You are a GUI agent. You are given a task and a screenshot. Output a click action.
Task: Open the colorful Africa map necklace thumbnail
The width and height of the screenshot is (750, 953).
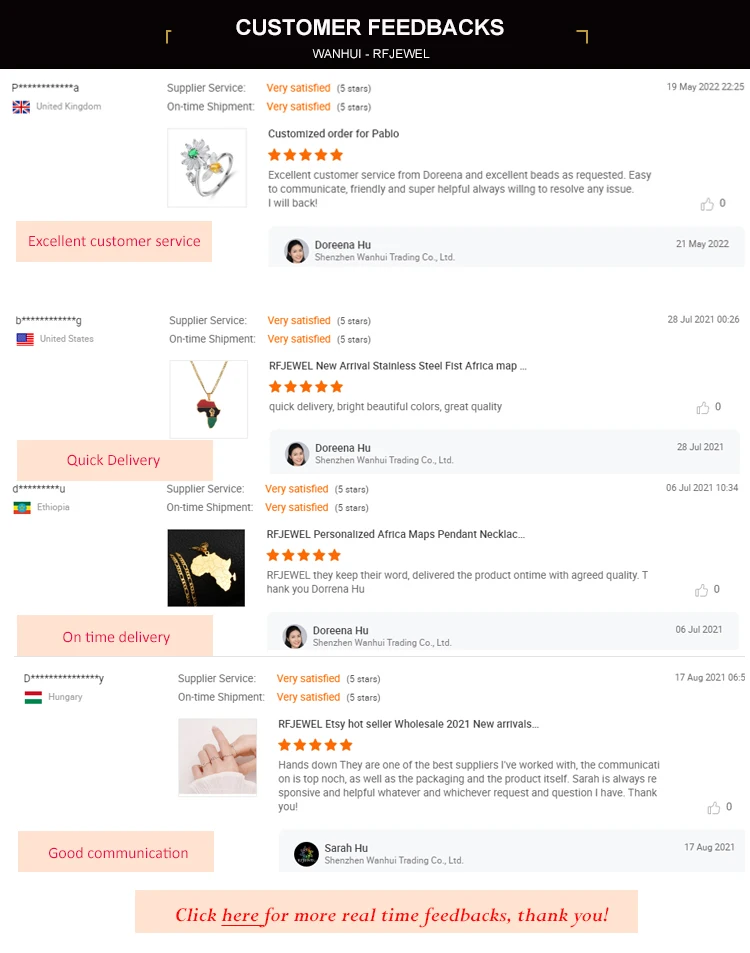coord(208,399)
